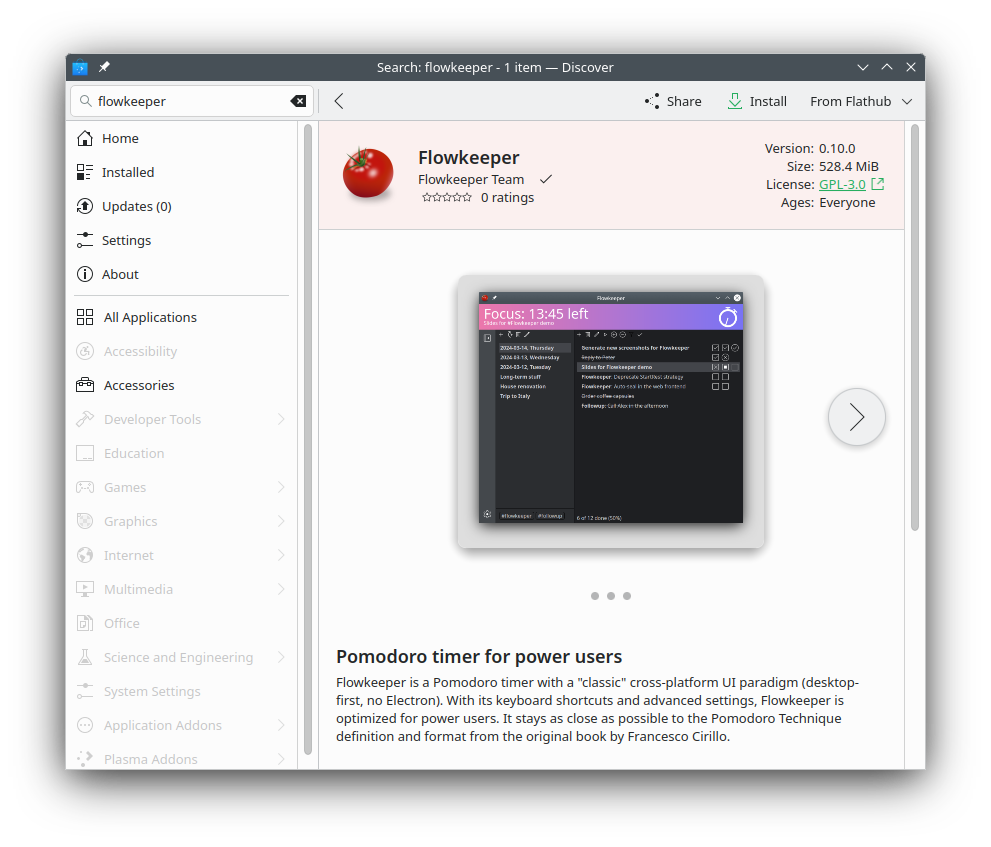Click the Accessibility category entry
991x847 pixels.
point(182,351)
